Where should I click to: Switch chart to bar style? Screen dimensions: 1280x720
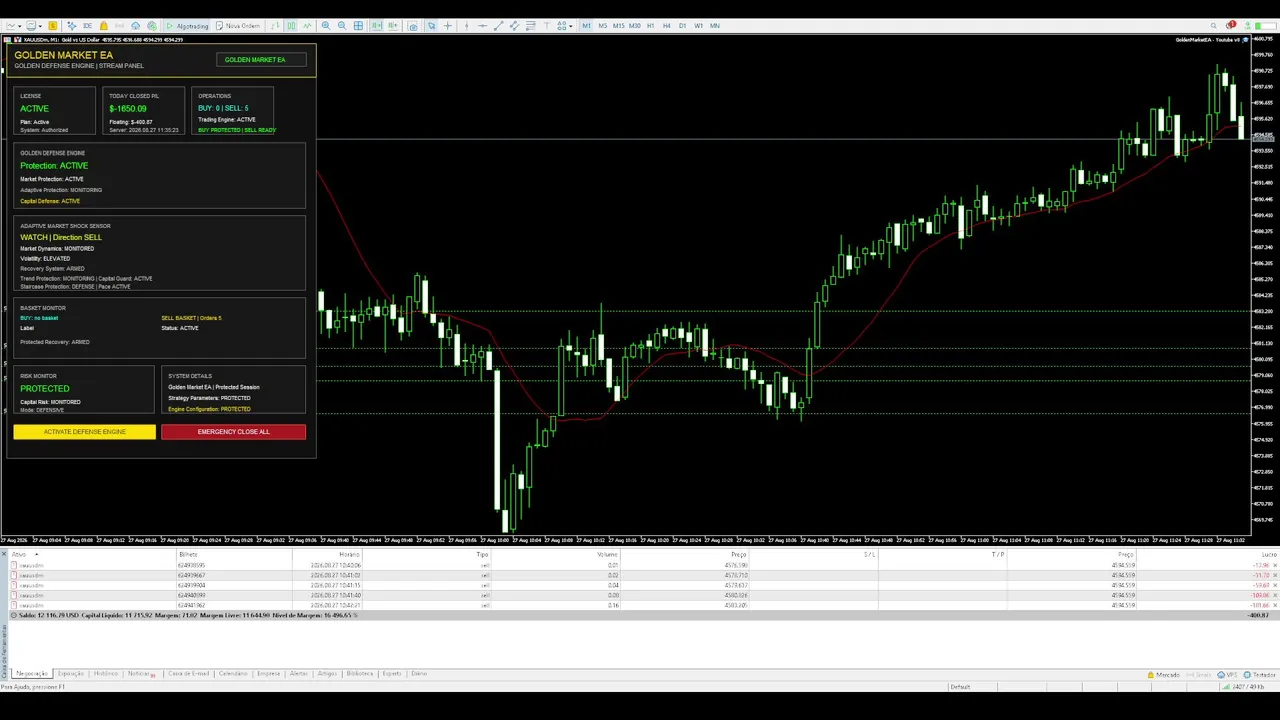pyautogui.click(x=275, y=26)
